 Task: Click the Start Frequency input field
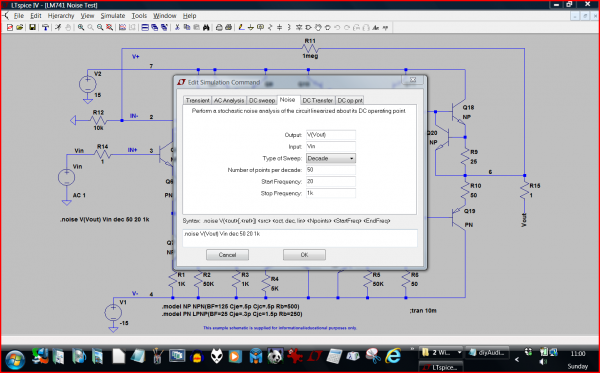pyautogui.click(x=331, y=182)
